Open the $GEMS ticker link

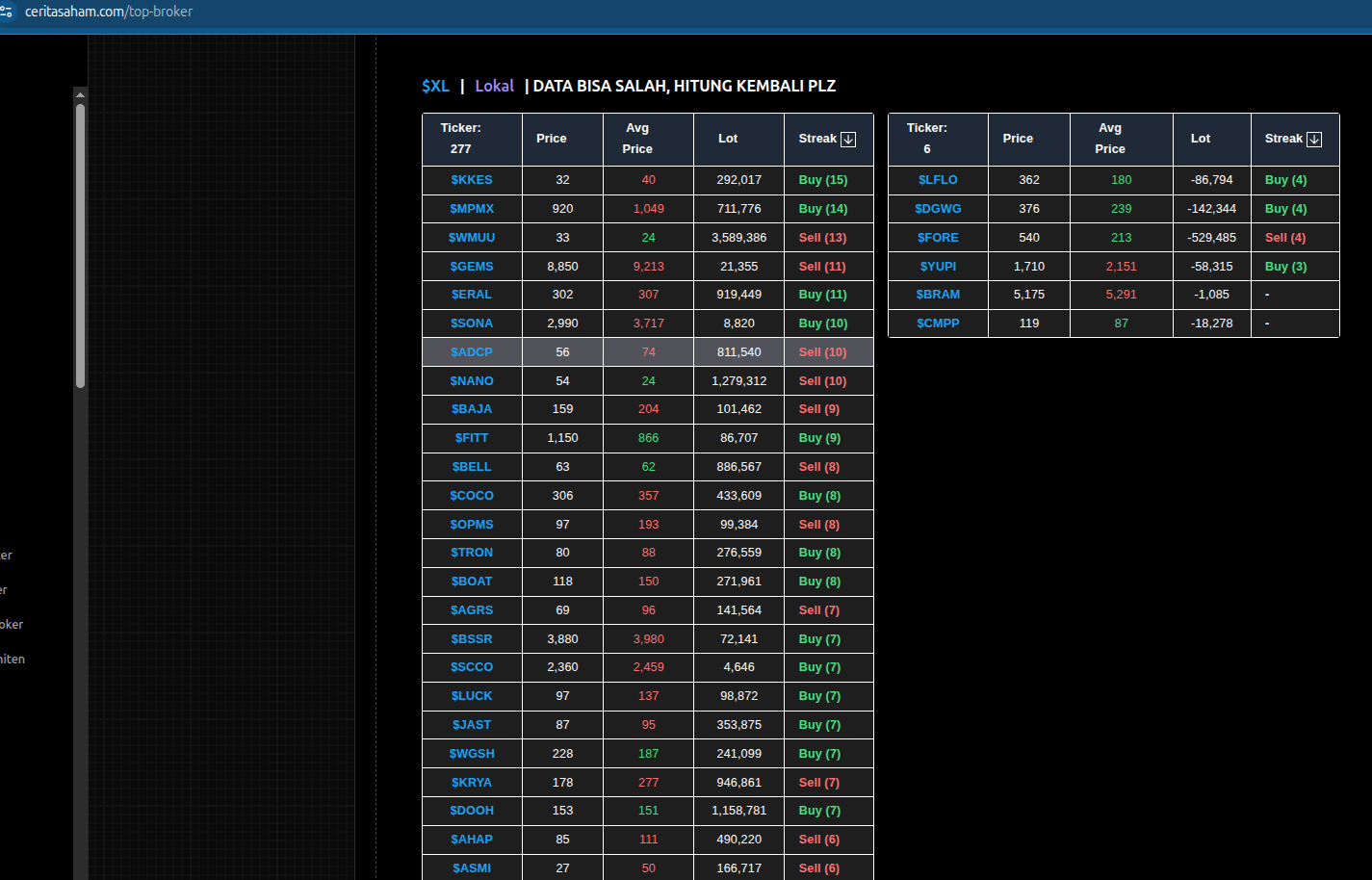[x=472, y=267]
